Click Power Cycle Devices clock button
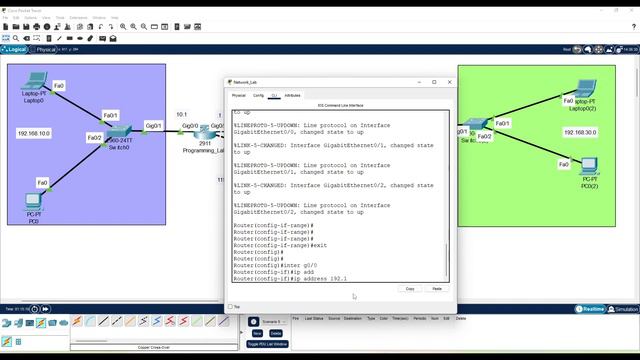The height and width of the screenshot is (360, 640). [35, 309]
